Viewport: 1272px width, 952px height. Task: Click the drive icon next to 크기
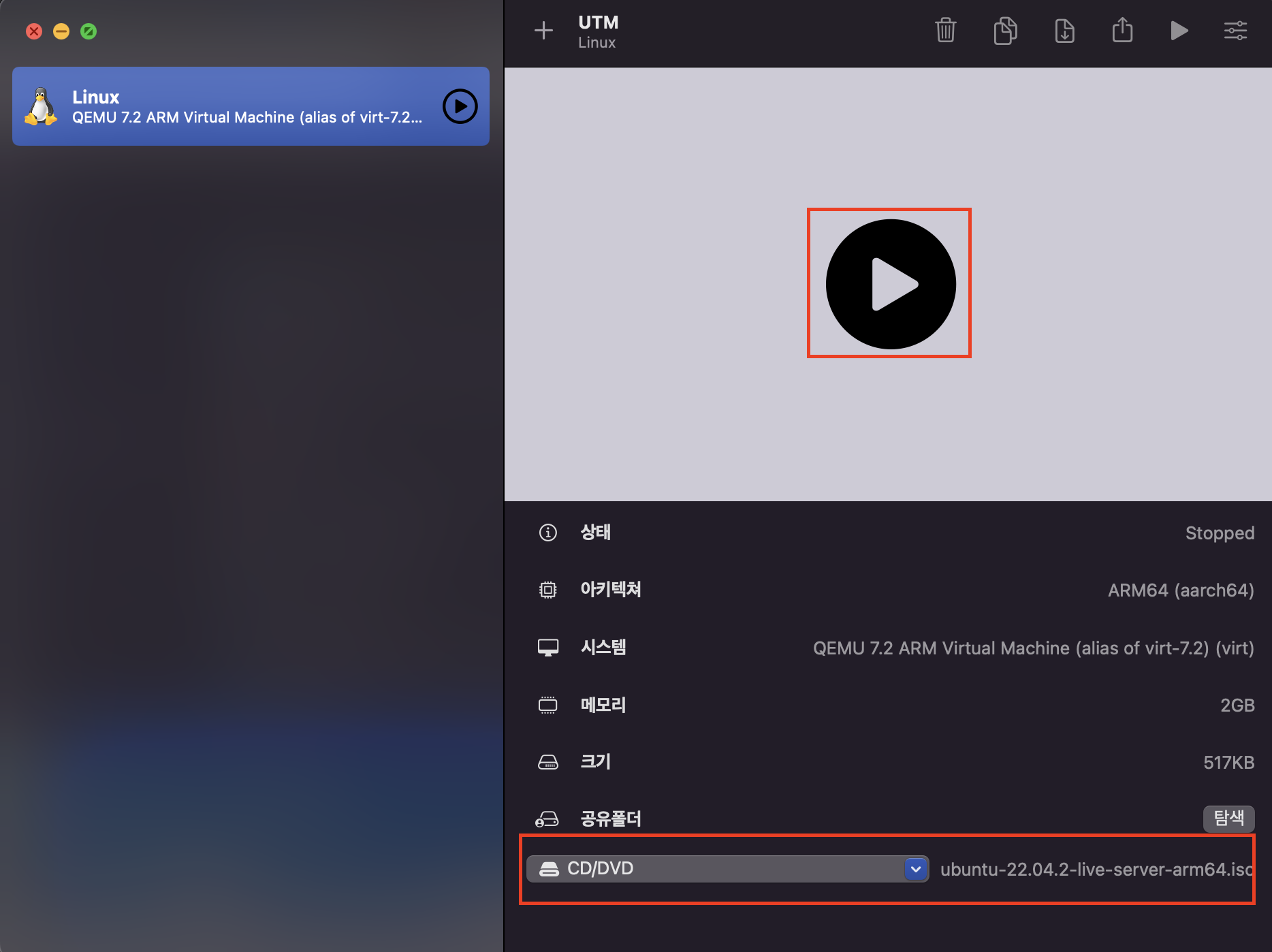pyautogui.click(x=547, y=762)
